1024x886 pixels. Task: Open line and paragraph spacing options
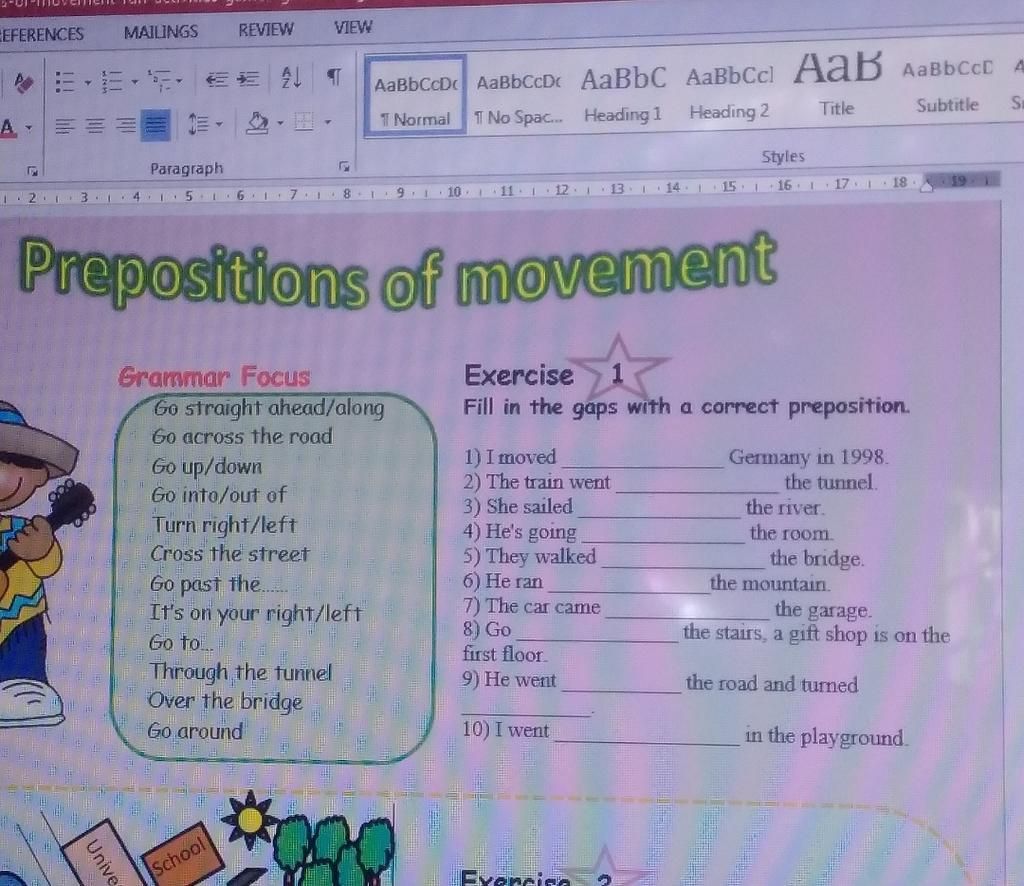[x=199, y=123]
